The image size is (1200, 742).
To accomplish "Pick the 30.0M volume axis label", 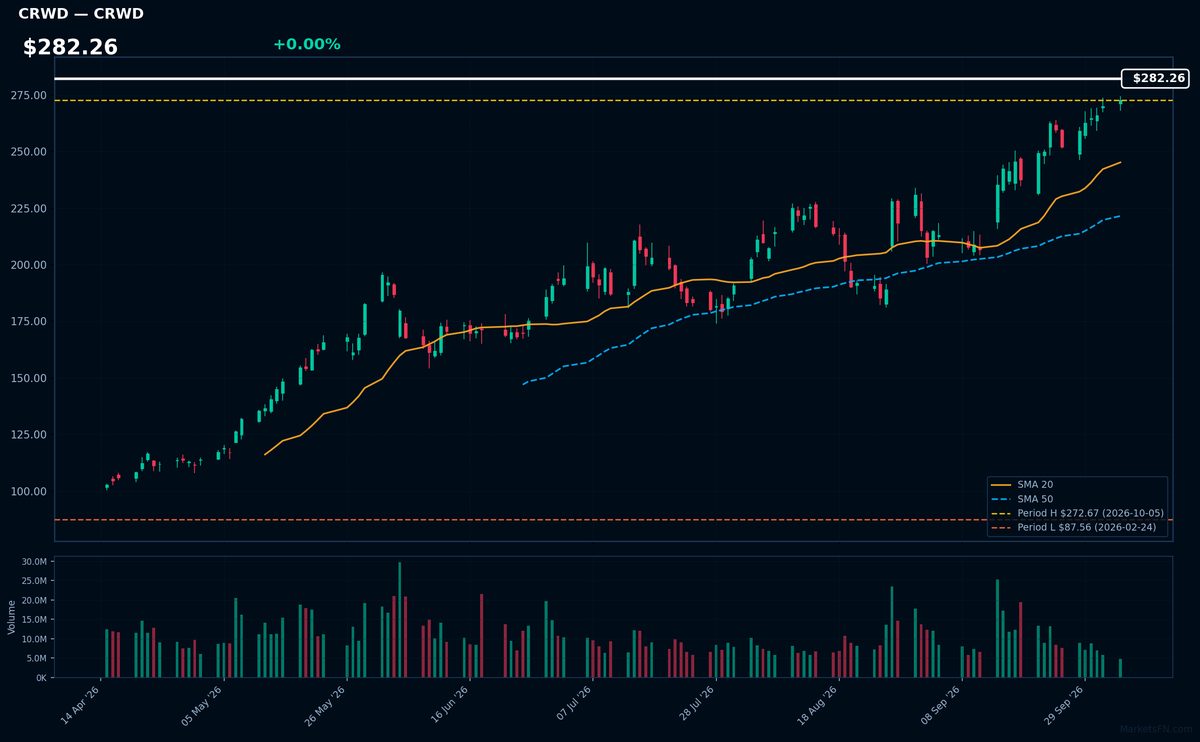I will [x=33, y=562].
